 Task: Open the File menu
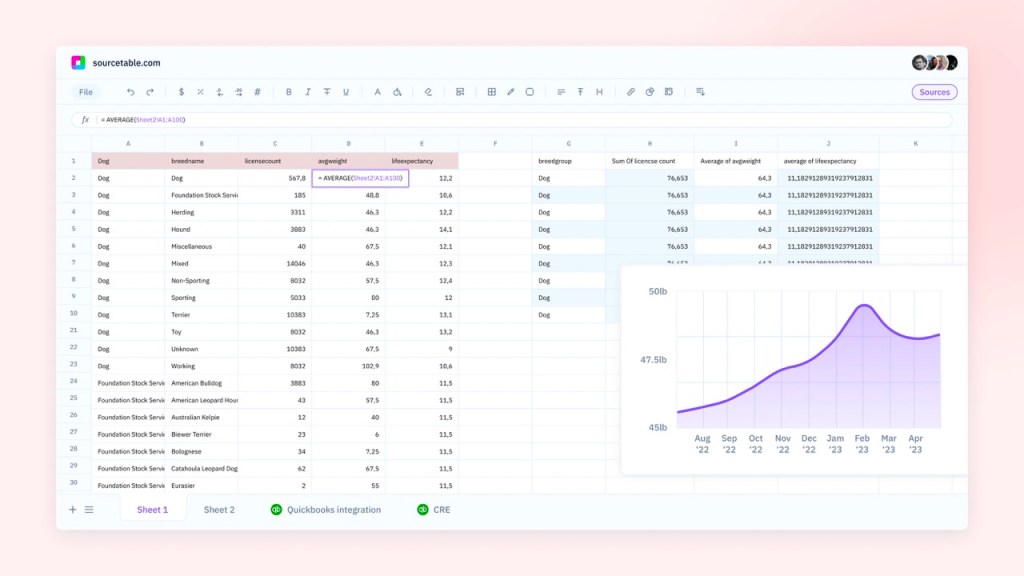[x=86, y=92]
